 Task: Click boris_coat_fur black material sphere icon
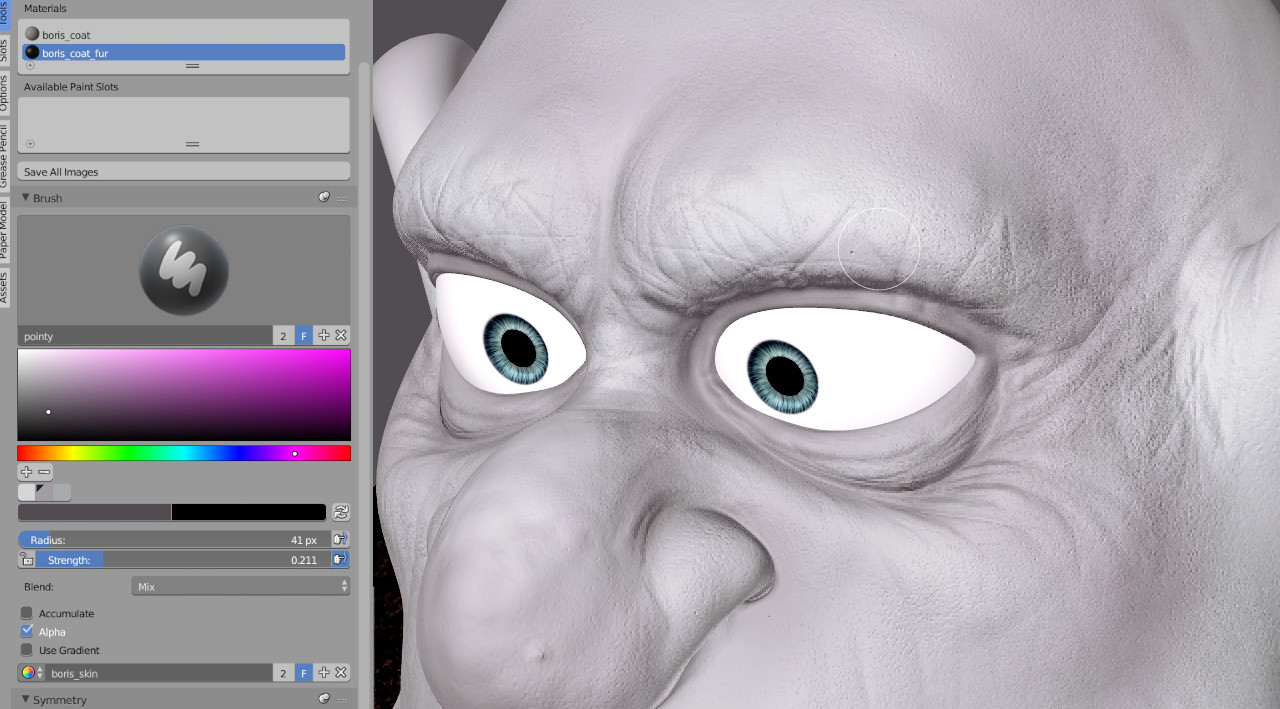[x=32, y=53]
